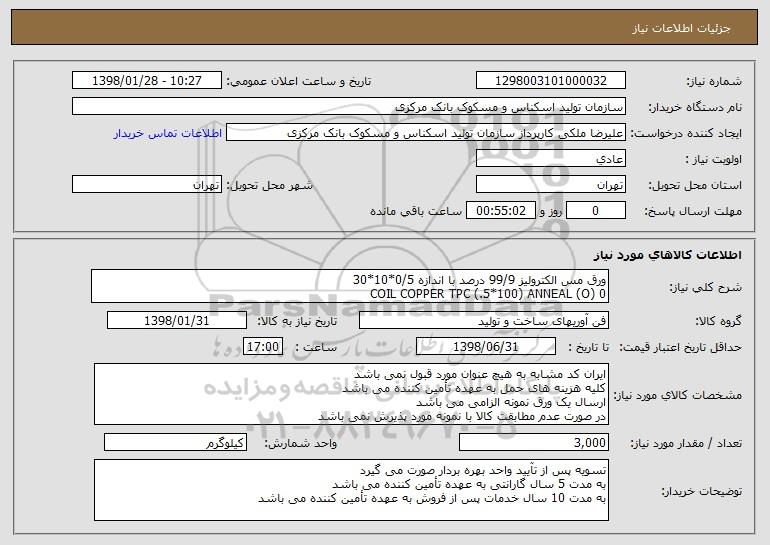770x545 pixels.
Task: Click the delivery city field تهران
Action: pos(147,185)
